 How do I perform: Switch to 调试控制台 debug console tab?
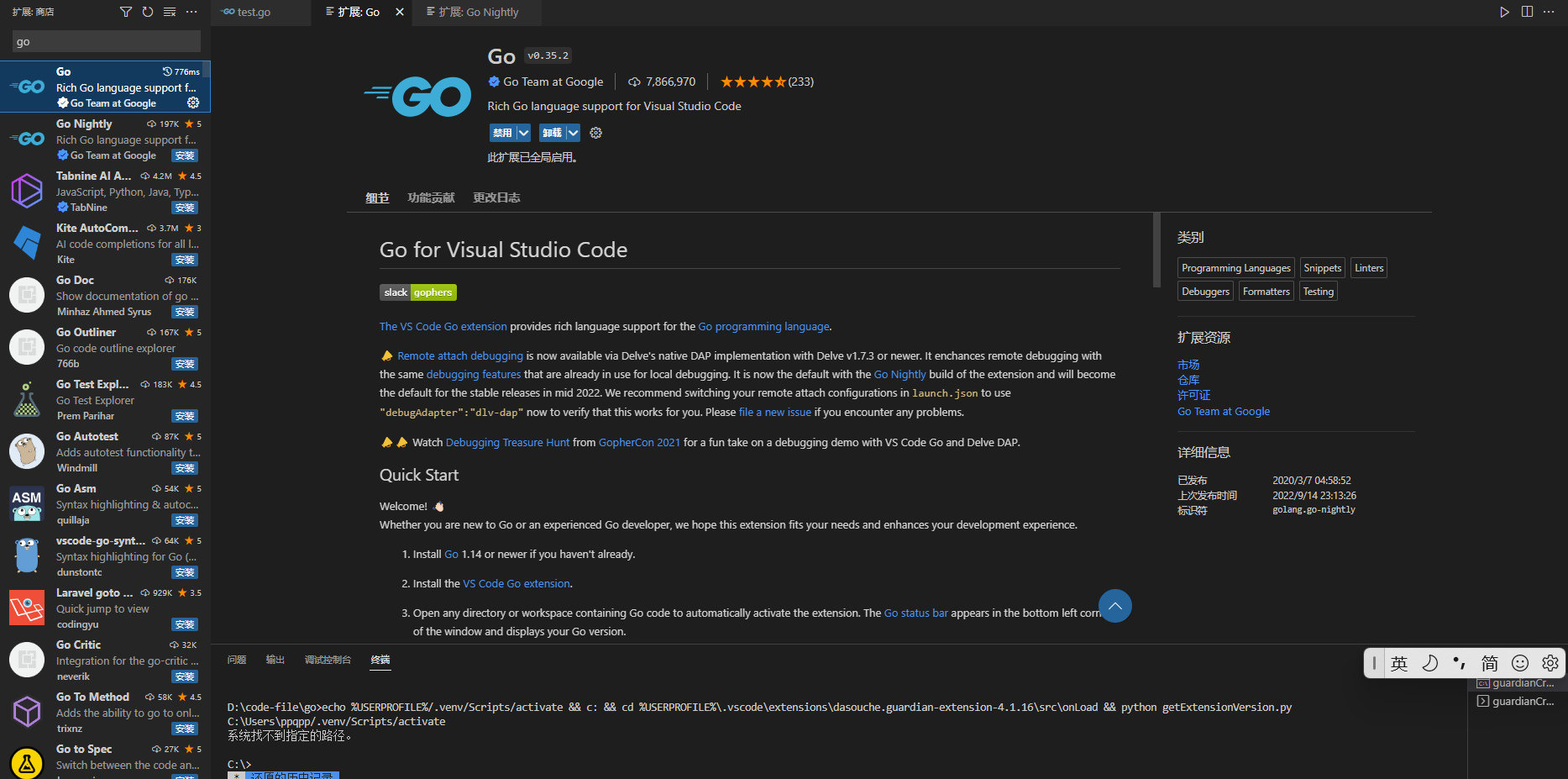[328, 660]
